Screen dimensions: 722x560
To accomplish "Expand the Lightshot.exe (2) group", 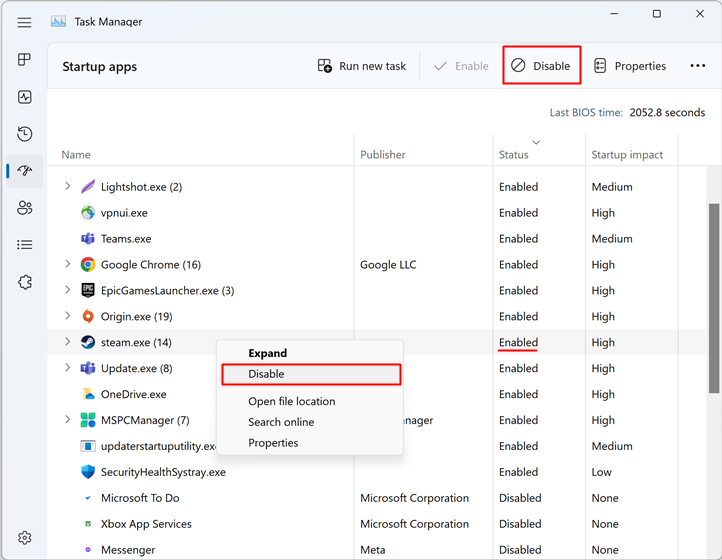I will point(68,187).
